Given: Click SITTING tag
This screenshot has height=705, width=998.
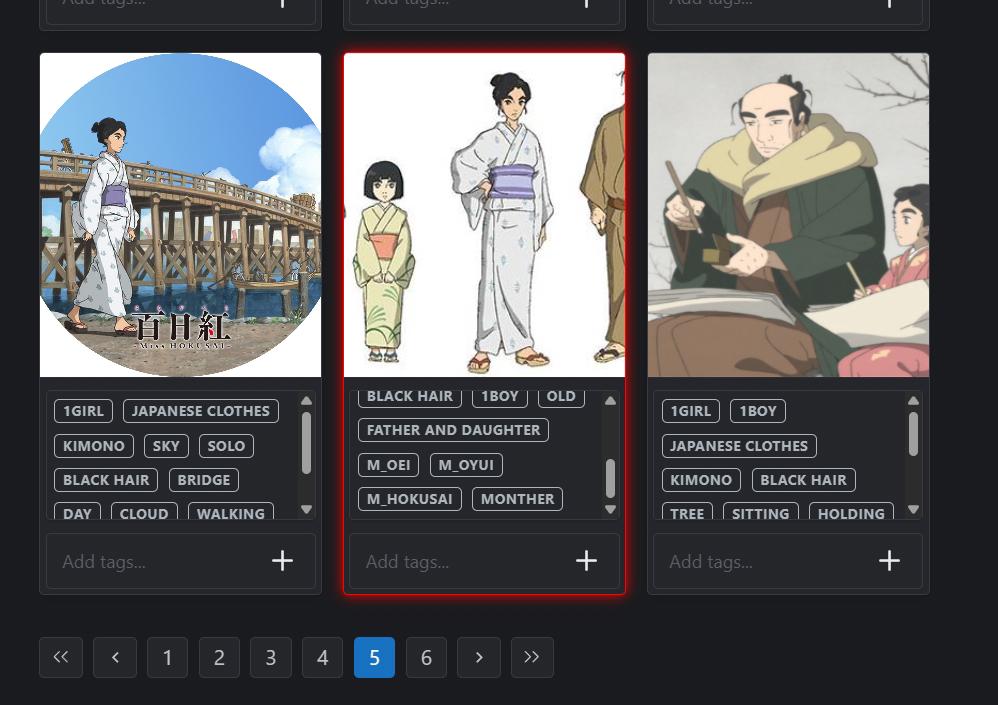Looking at the screenshot, I should coord(761,512).
